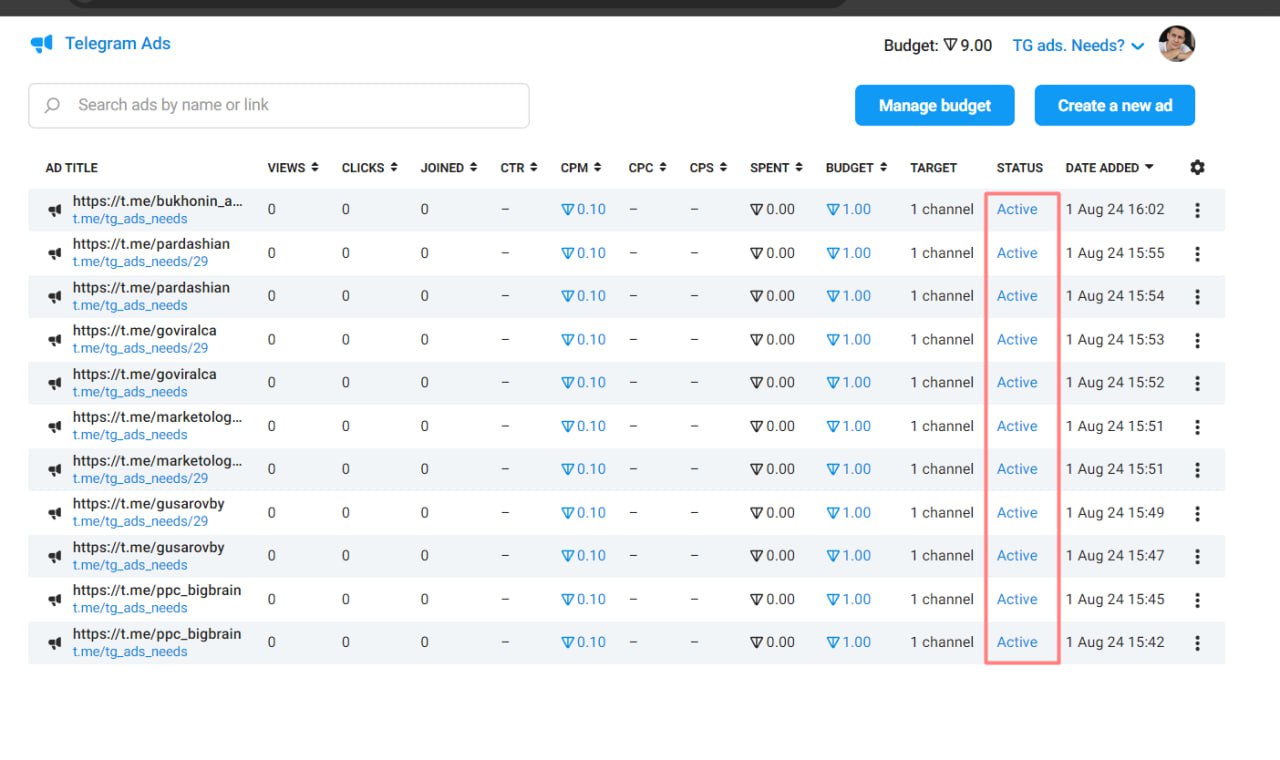Toggle Active status of bukhonin ad

[x=1017, y=210]
